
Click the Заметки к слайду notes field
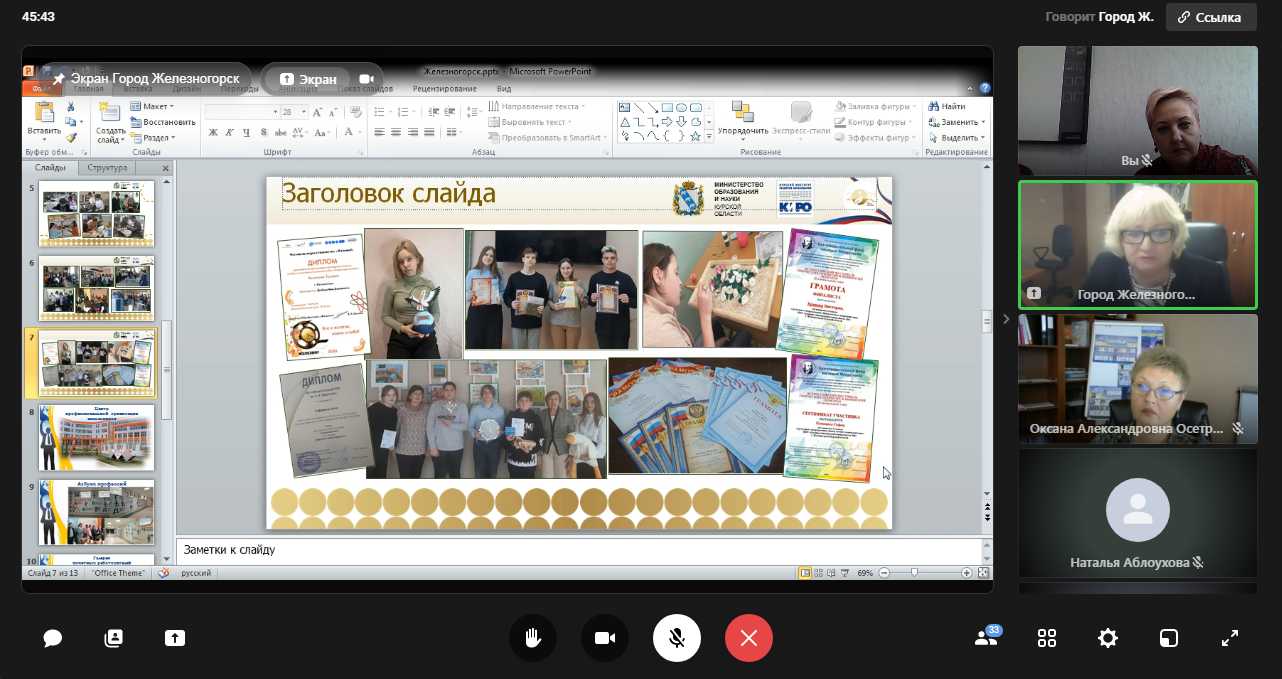(x=578, y=550)
